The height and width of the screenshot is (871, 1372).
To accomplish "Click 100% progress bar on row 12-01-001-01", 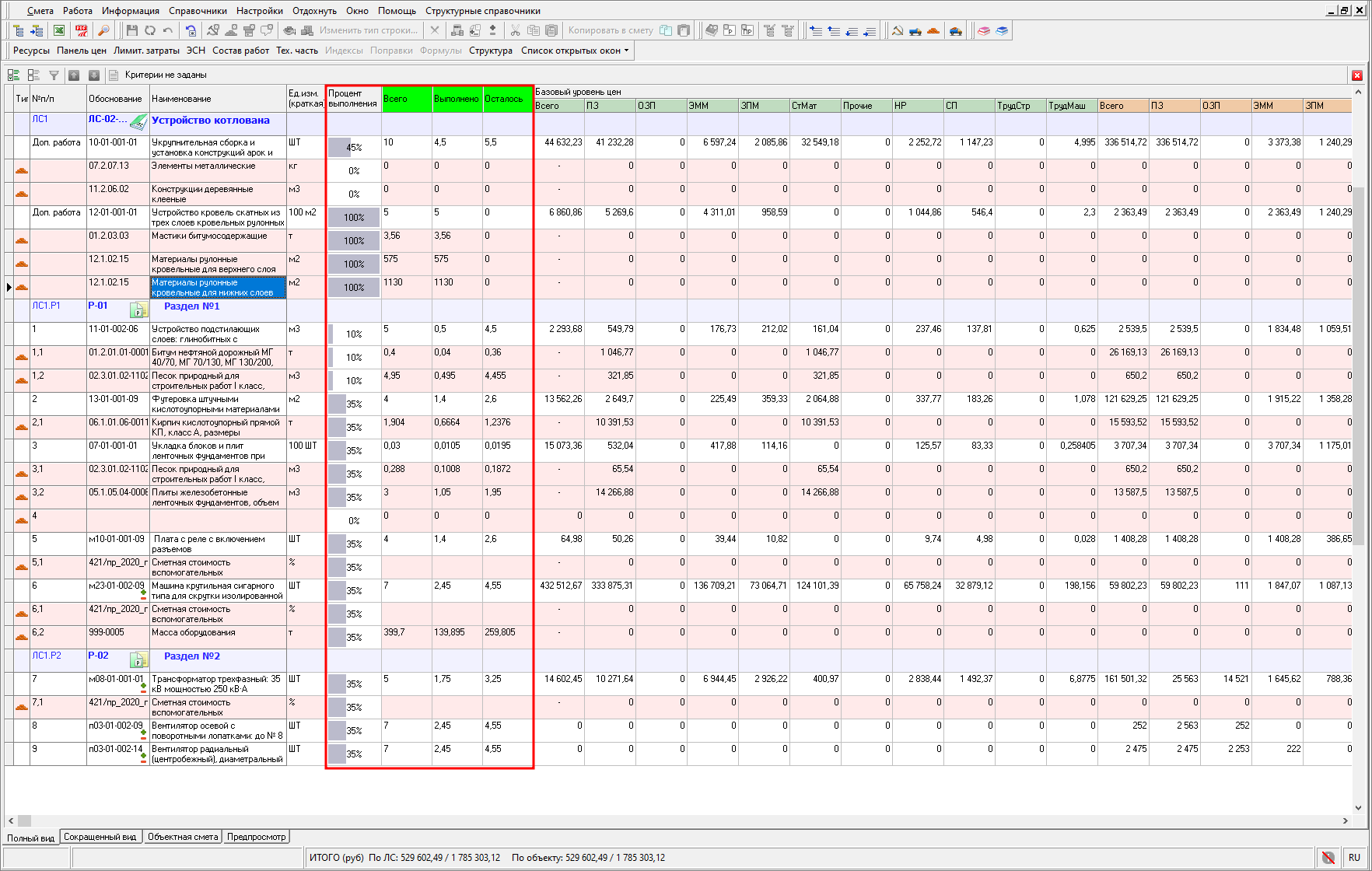I will (x=354, y=218).
